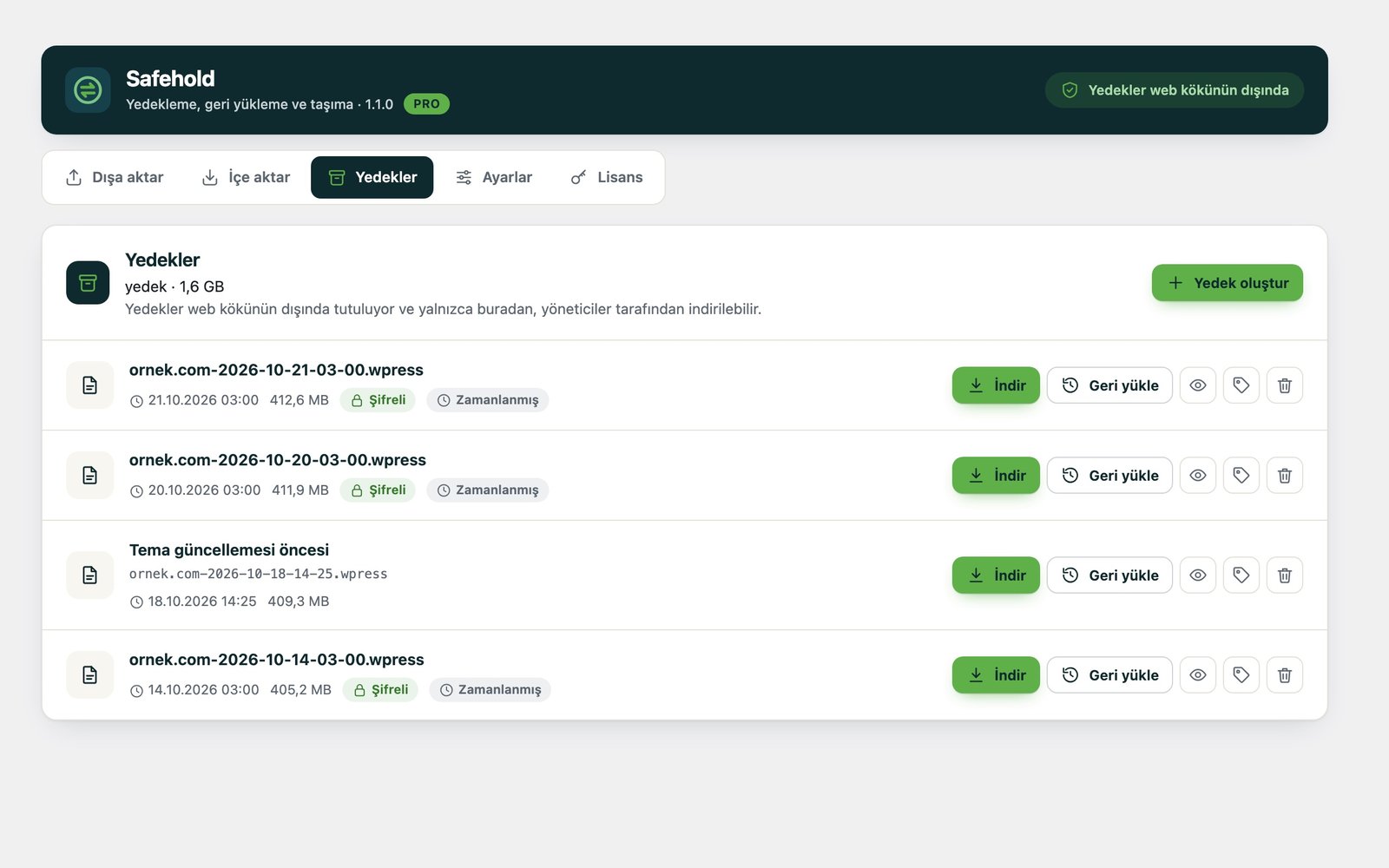Click file icon of ornek.com-2026-10-14-03-00.wpress
The width and height of the screenshot is (1389, 868).
pyautogui.click(x=90, y=675)
